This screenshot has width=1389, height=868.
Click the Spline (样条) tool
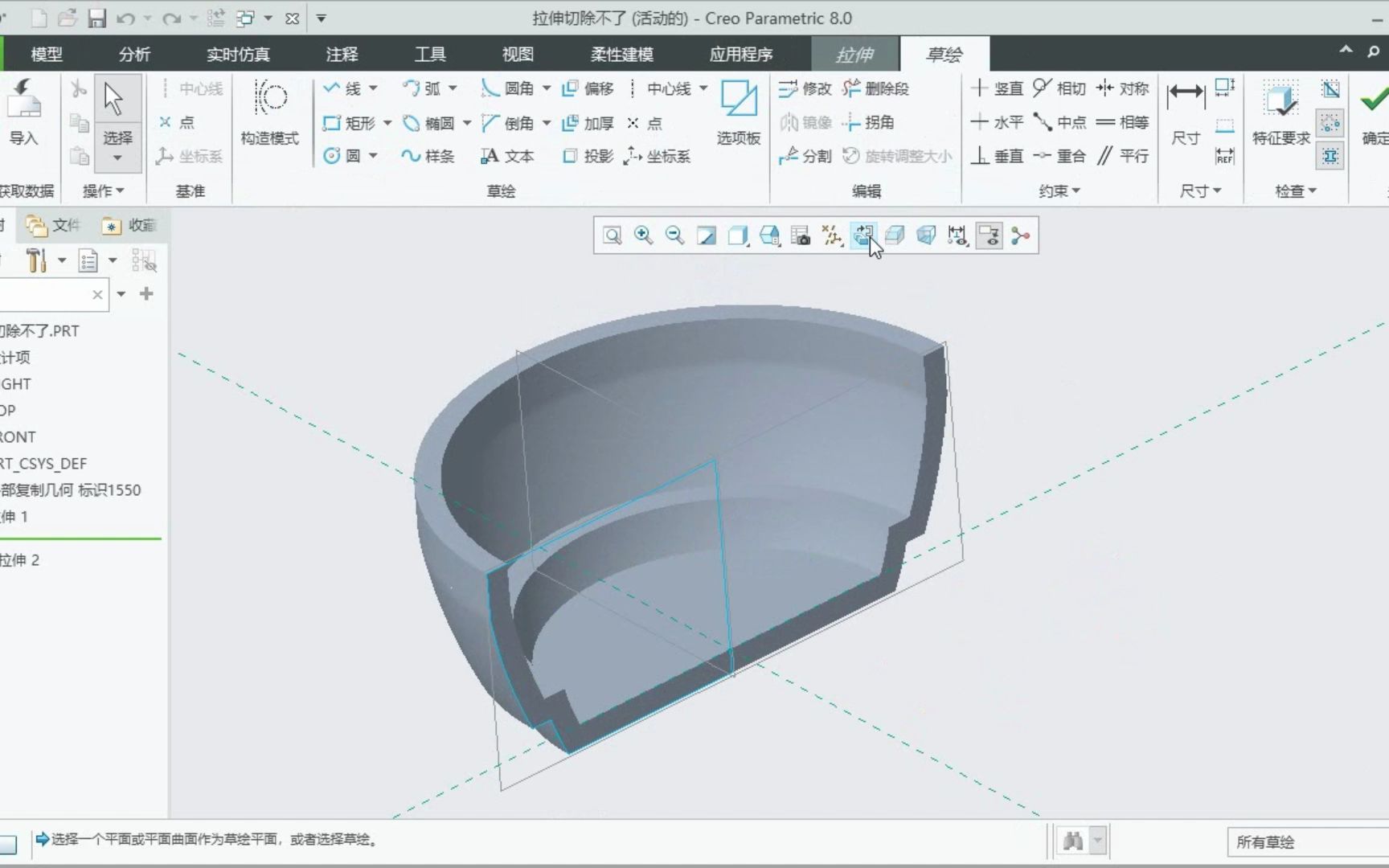click(x=428, y=156)
